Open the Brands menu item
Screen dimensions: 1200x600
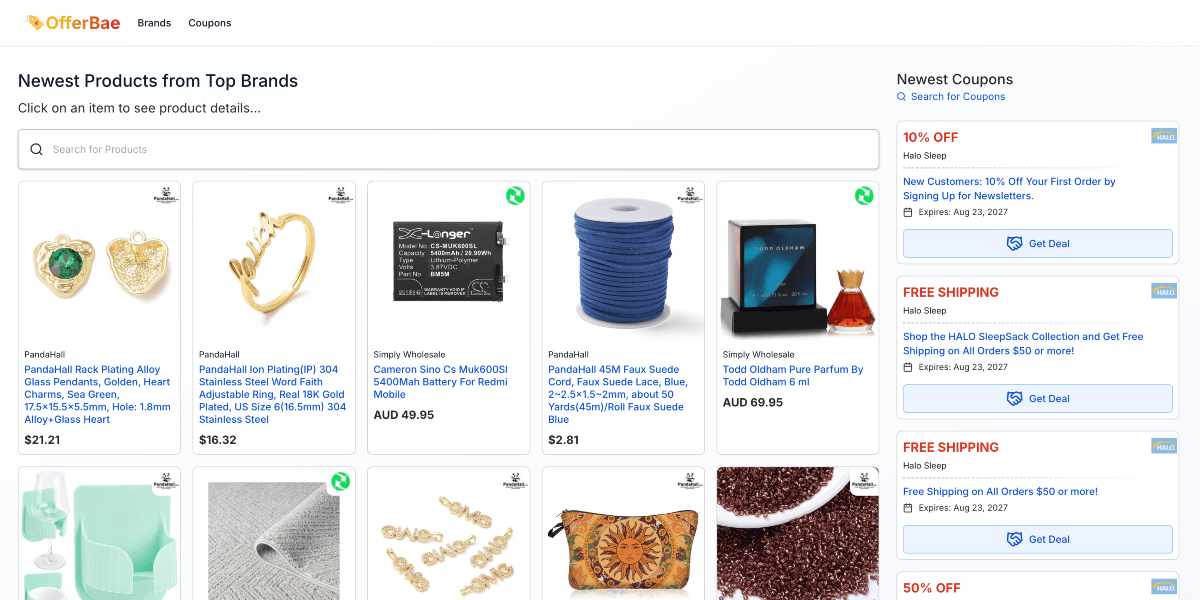pos(154,23)
